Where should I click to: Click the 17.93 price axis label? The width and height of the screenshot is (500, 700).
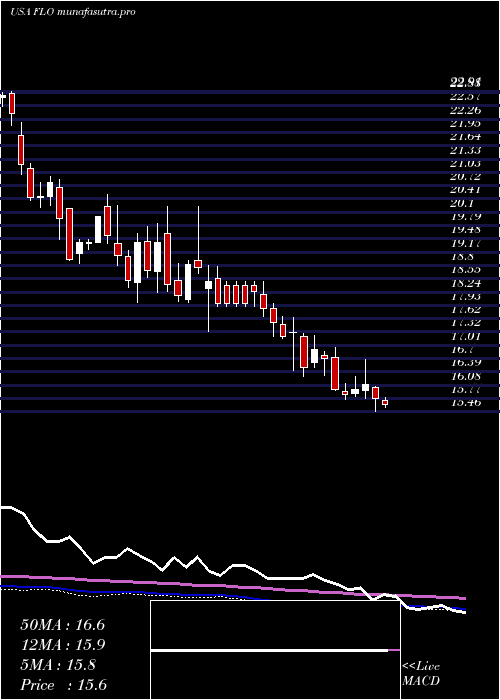click(x=466, y=296)
